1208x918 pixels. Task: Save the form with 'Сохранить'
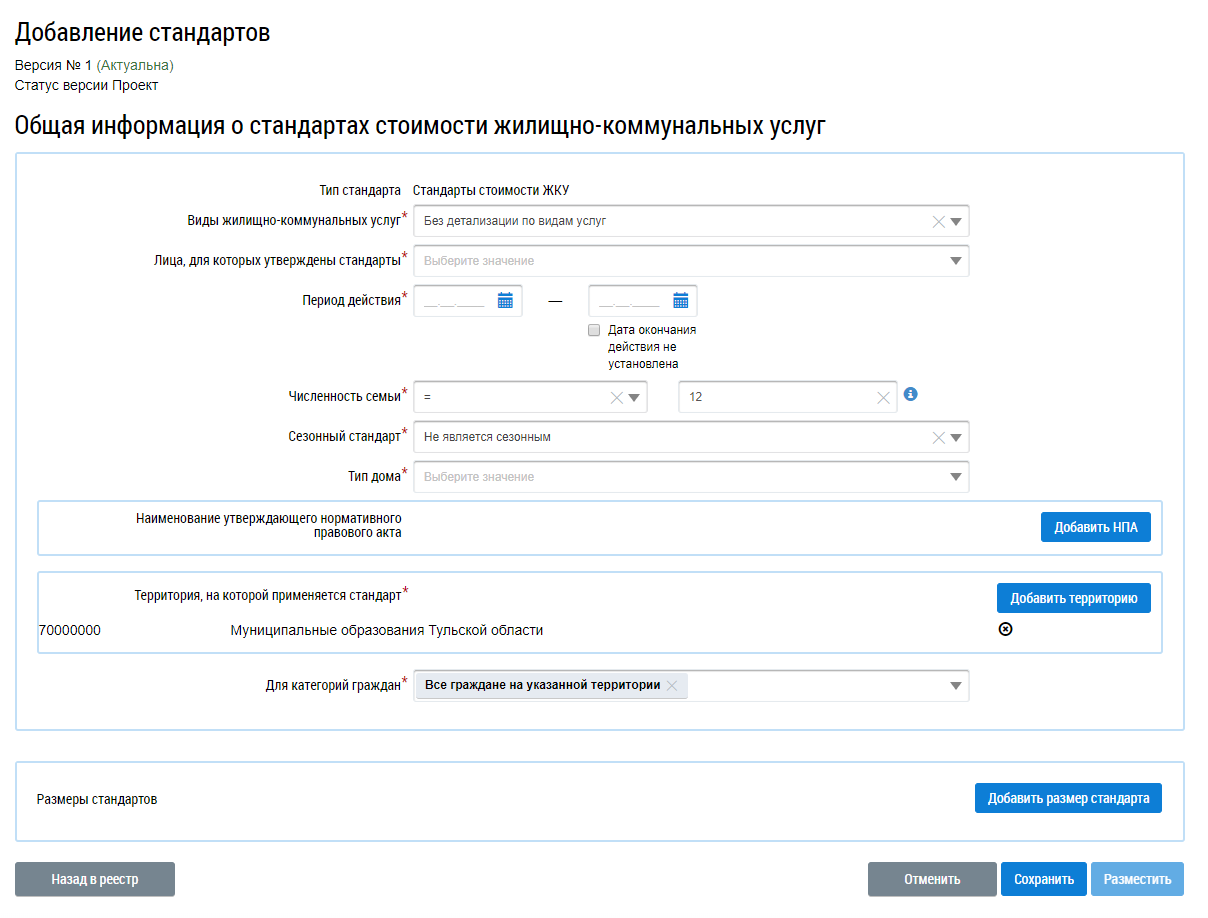click(1043, 880)
